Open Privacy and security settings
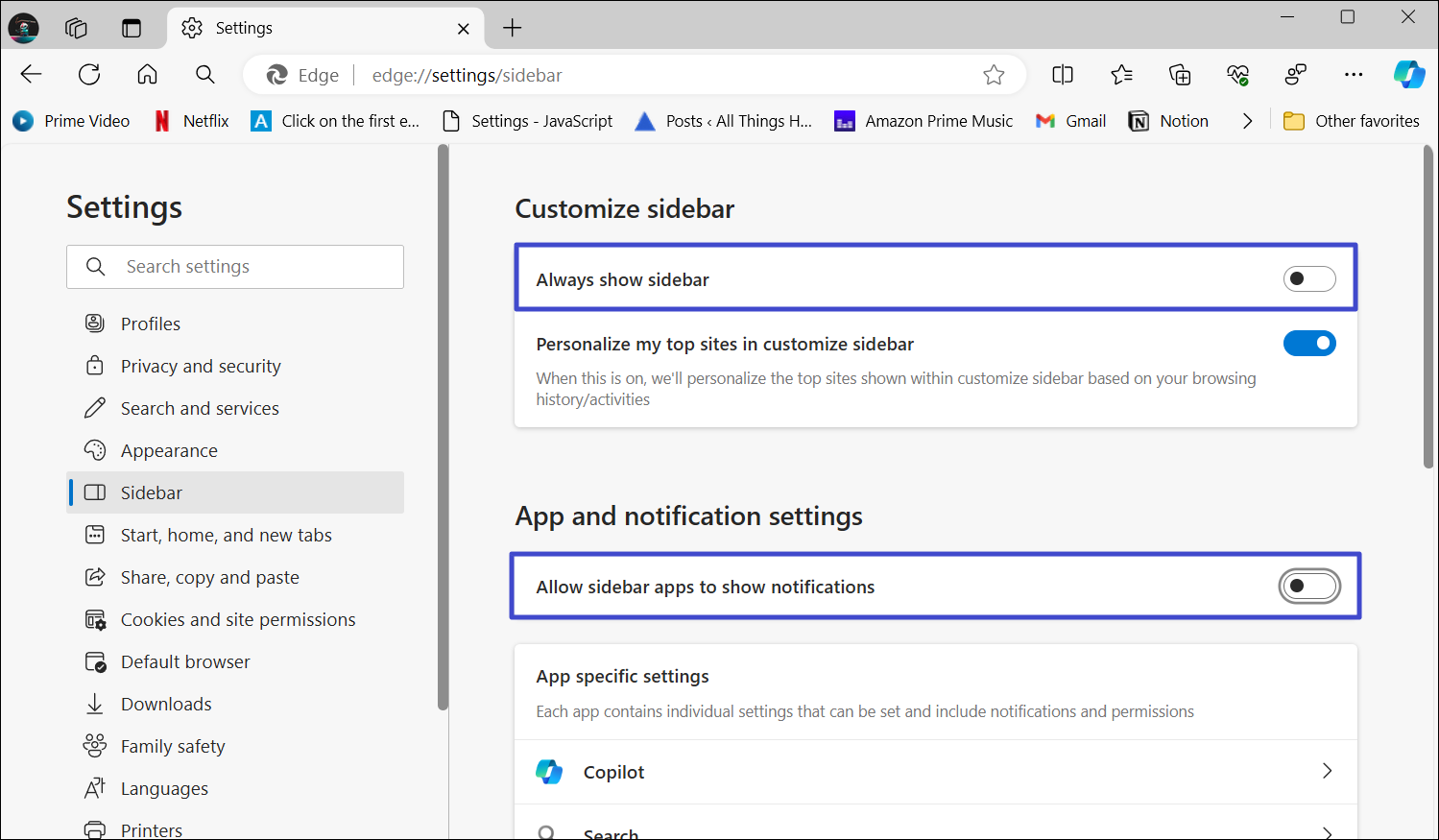1439x840 pixels. coord(201,367)
